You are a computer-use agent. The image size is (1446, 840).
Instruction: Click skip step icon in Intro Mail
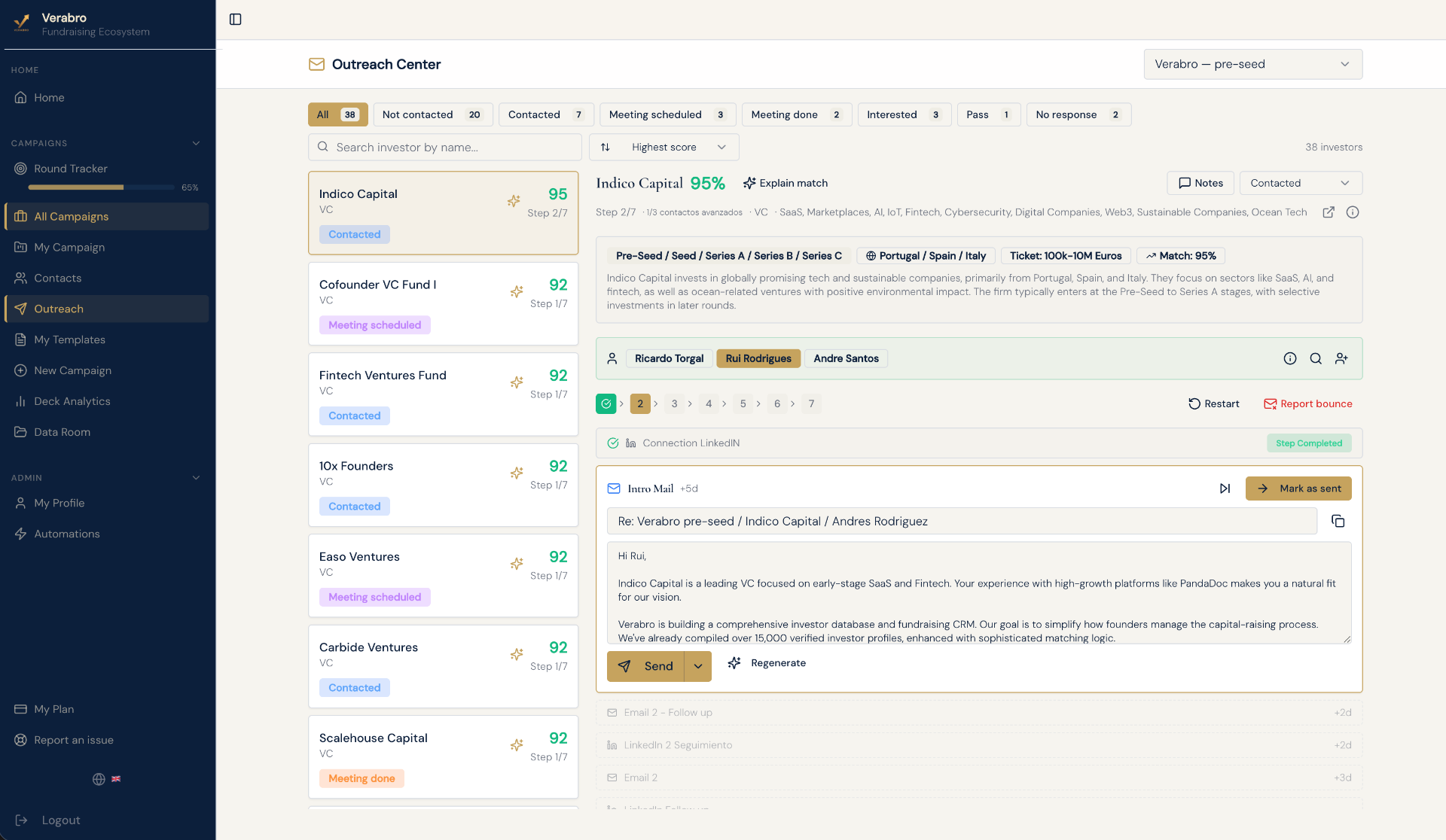(x=1225, y=488)
